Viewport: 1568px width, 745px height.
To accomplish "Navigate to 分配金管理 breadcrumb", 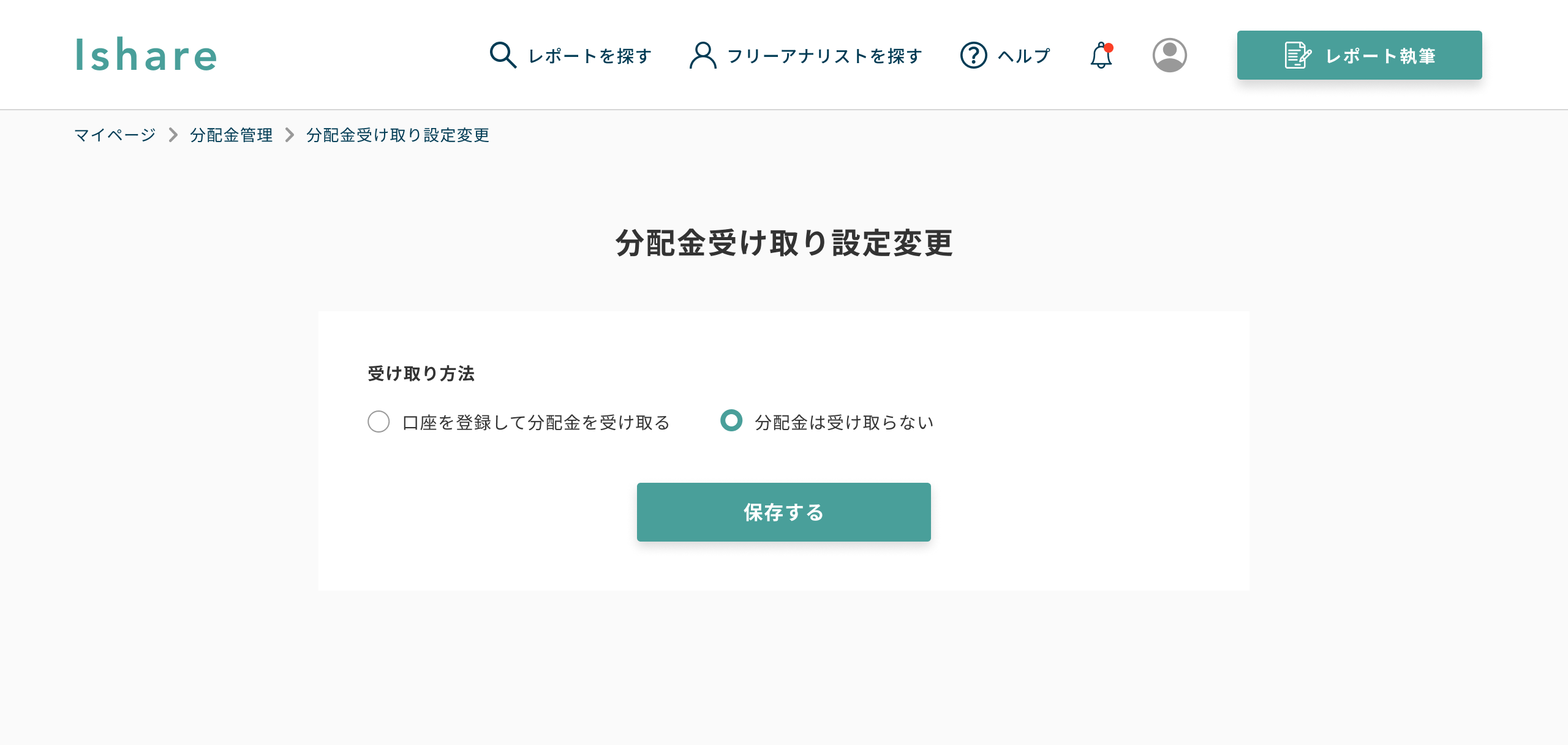I will coord(231,135).
